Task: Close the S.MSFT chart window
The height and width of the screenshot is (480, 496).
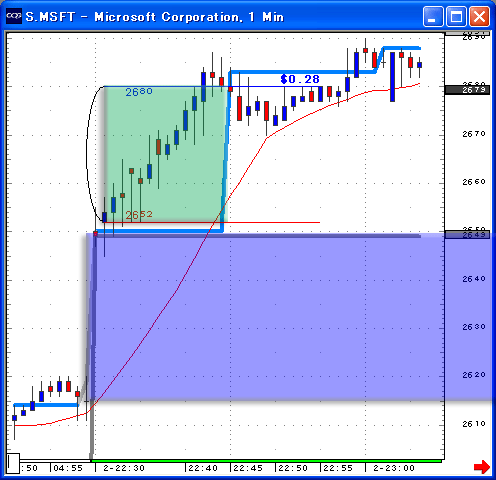Action: click(479, 16)
